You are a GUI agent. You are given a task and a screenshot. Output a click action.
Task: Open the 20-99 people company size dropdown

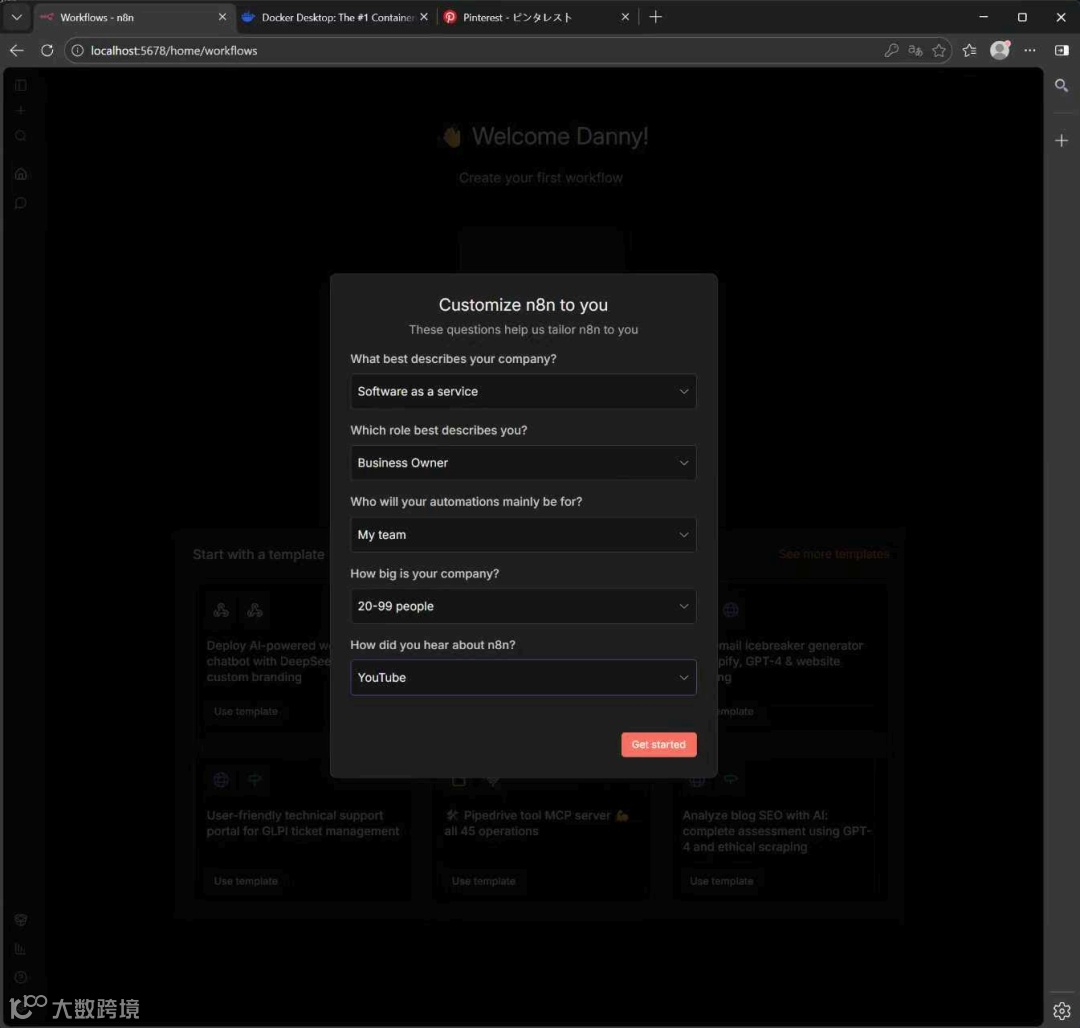click(x=523, y=606)
